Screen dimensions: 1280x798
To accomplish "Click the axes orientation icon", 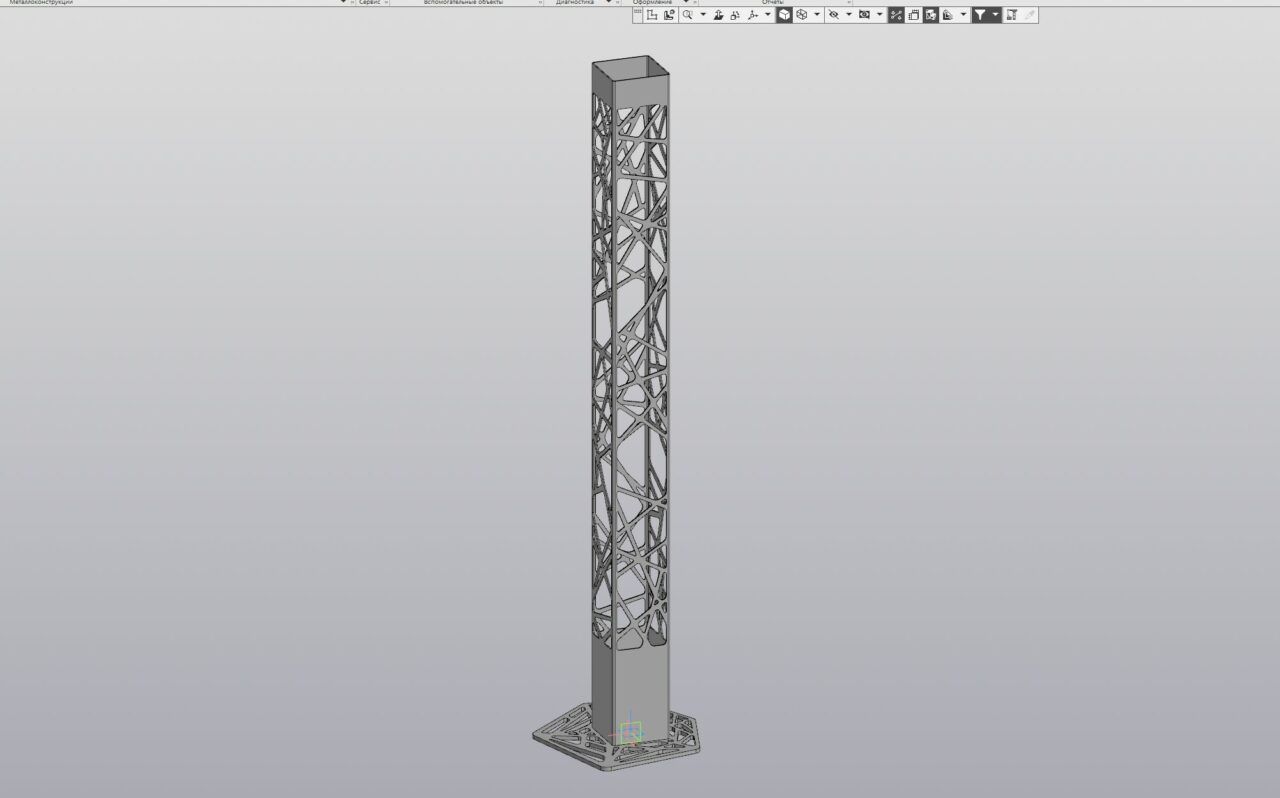I will click(x=753, y=15).
